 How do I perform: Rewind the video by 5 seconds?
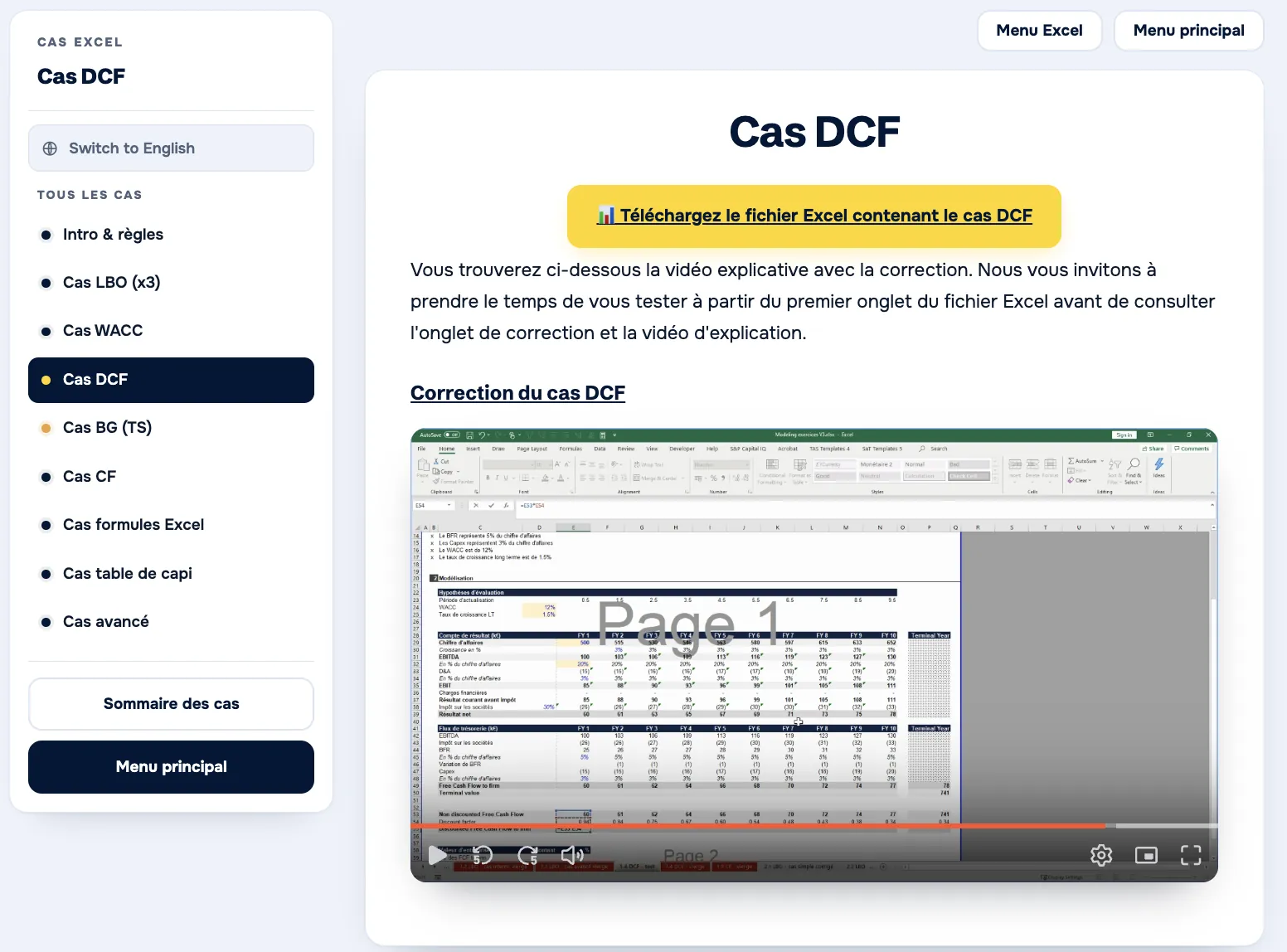pyautogui.click(x=483, y=855)
